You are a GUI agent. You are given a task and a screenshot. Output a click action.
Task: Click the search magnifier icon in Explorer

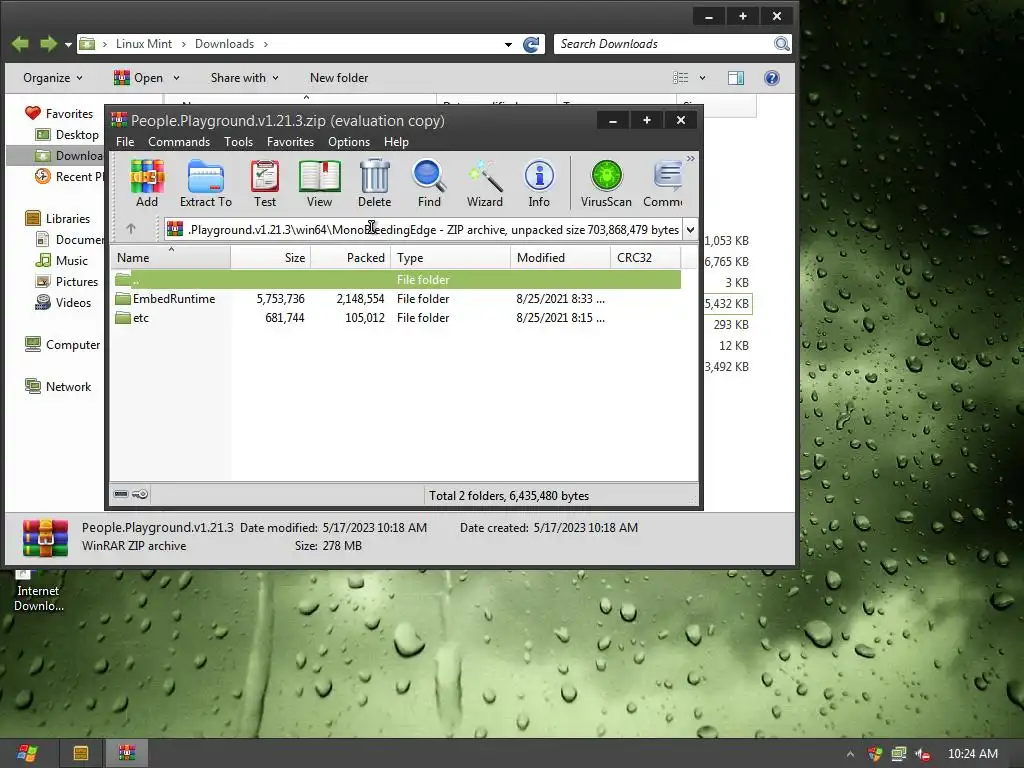tap(782, 44)
